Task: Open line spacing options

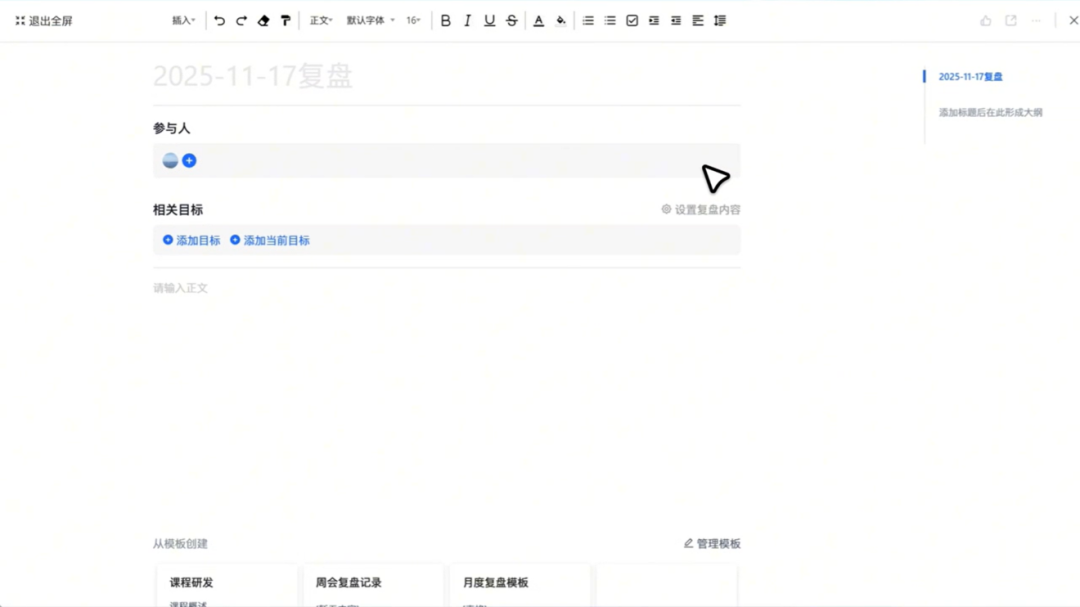Action: tap(720, 21)
